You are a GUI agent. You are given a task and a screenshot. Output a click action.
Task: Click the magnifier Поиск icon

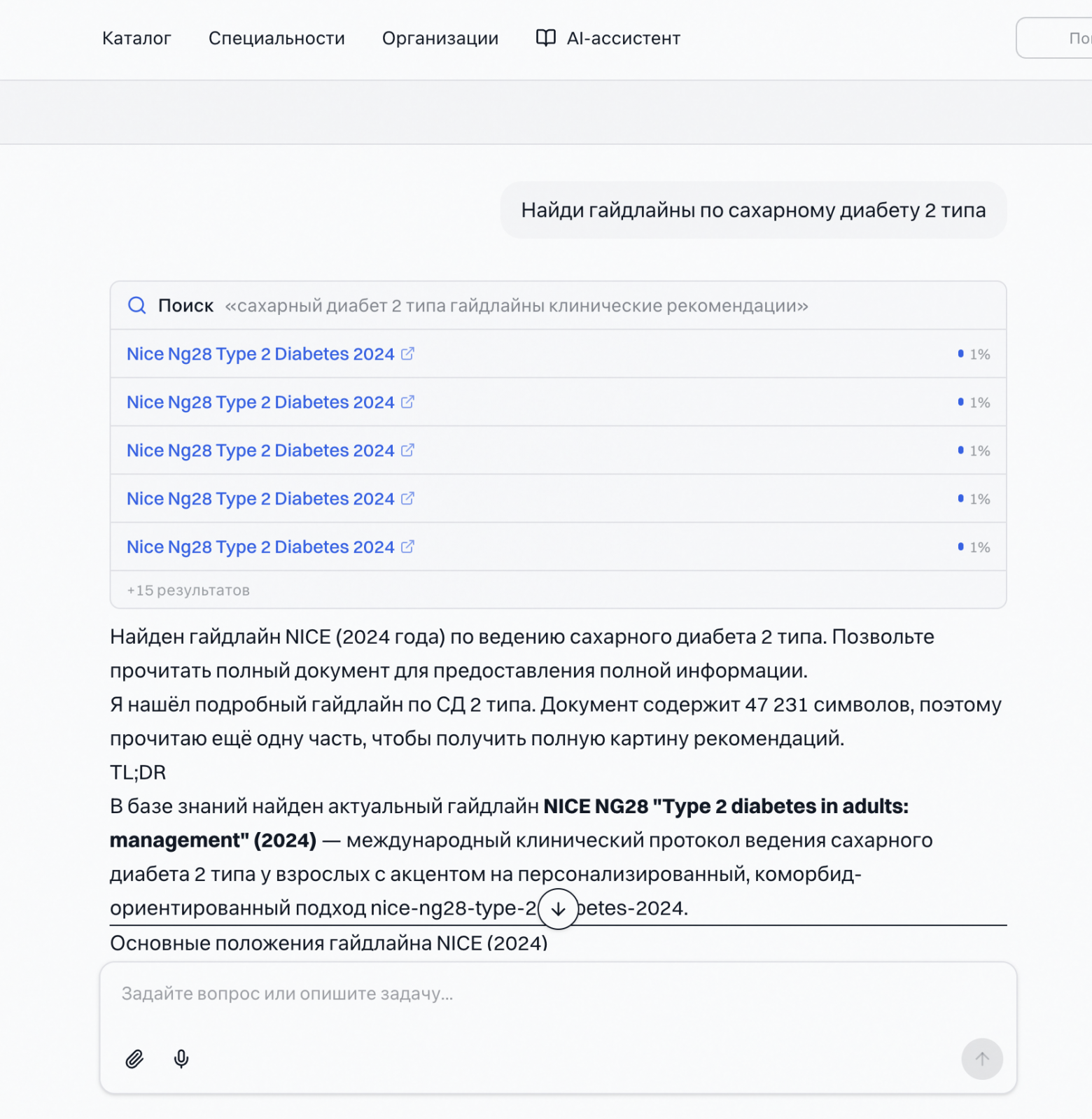[x=137, y=305]
